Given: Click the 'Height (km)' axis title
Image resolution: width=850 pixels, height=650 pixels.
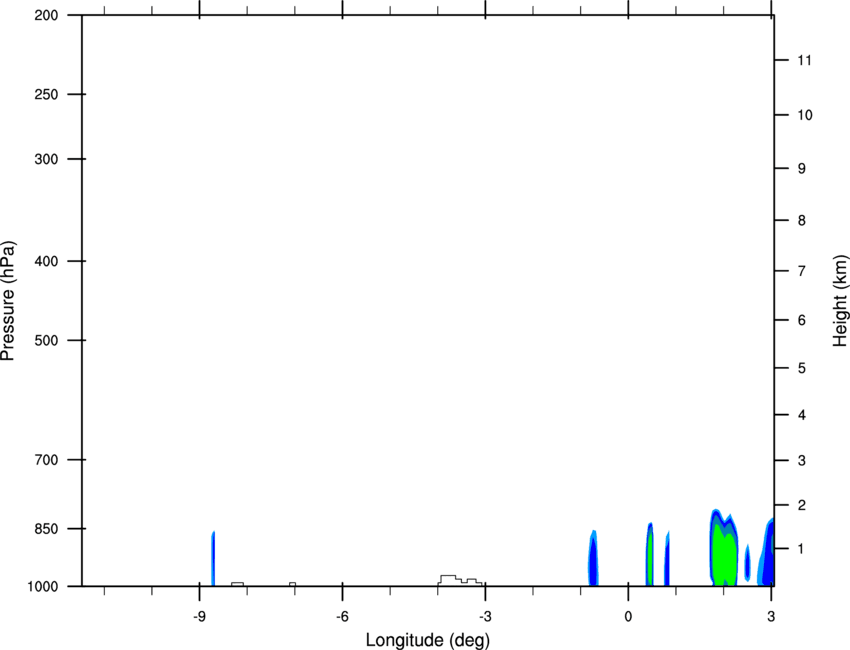Looking at the screenshot, I should pos(840,301).
